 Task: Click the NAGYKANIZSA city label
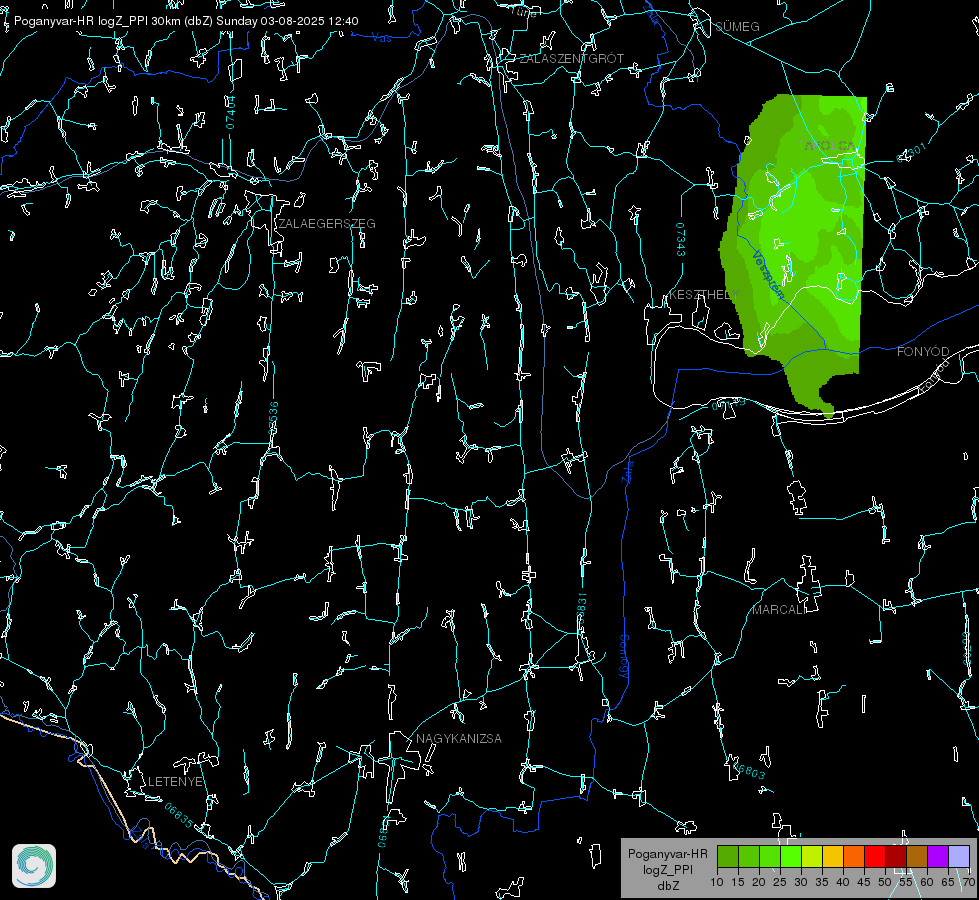pos(459,739)
